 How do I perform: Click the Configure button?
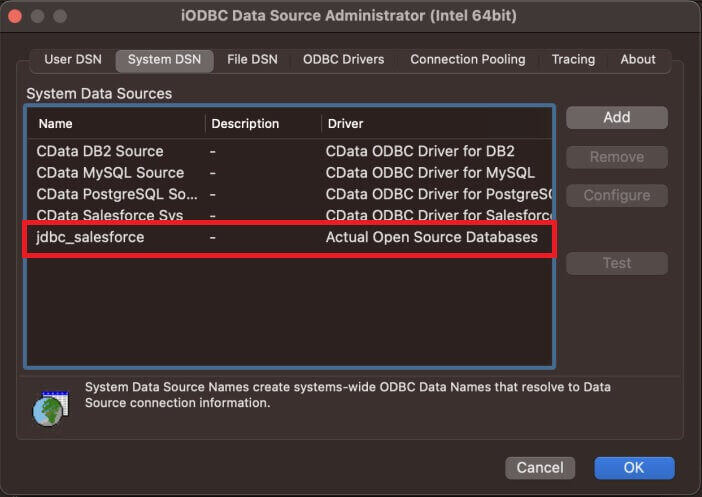(x=616, y=196)
